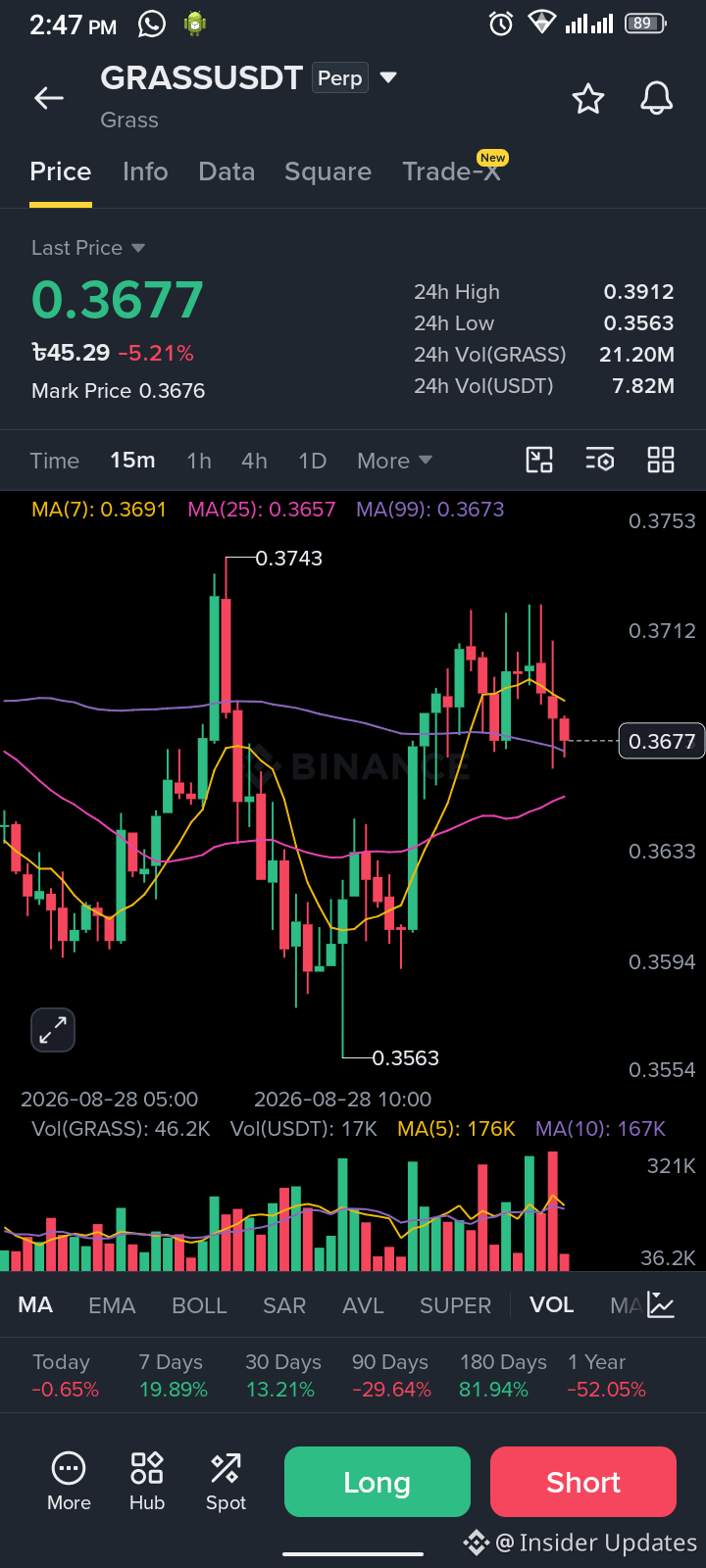Image resolution: width=706 pixels, height=1568 pixels.
Task: Tap the Short button
Action: 583,1482
